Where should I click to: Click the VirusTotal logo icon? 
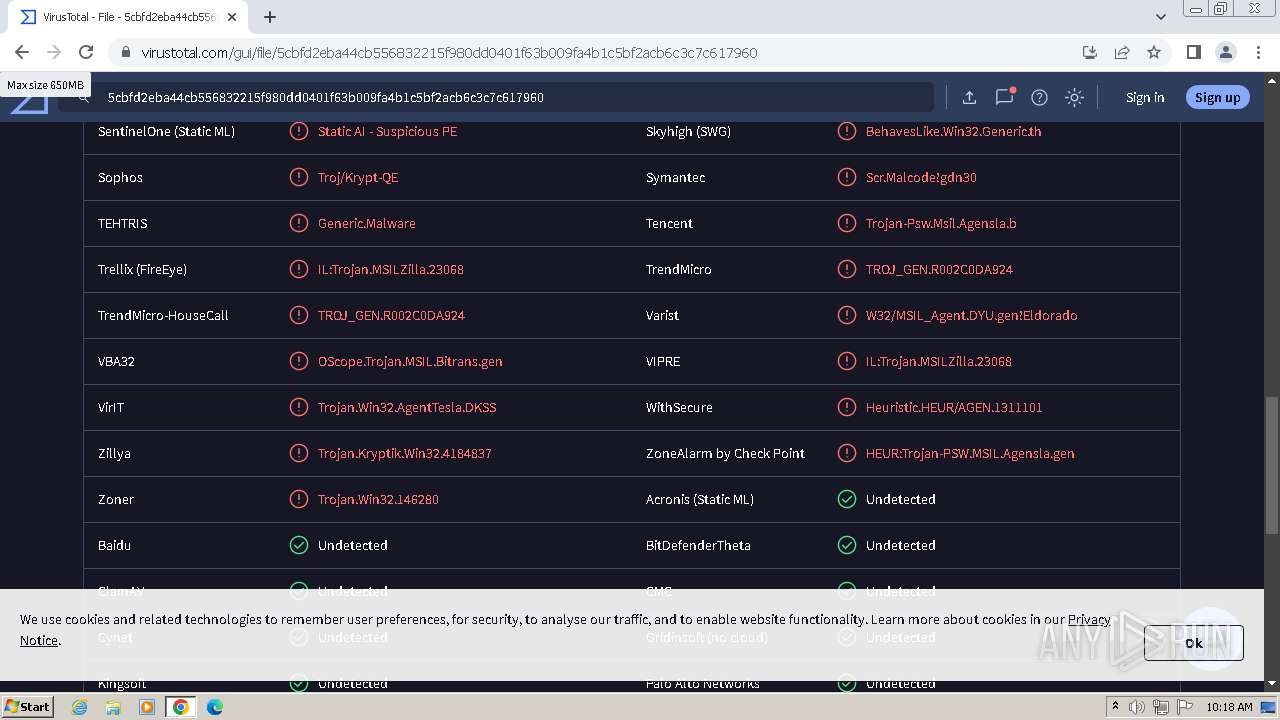click(x=29, y=100)
